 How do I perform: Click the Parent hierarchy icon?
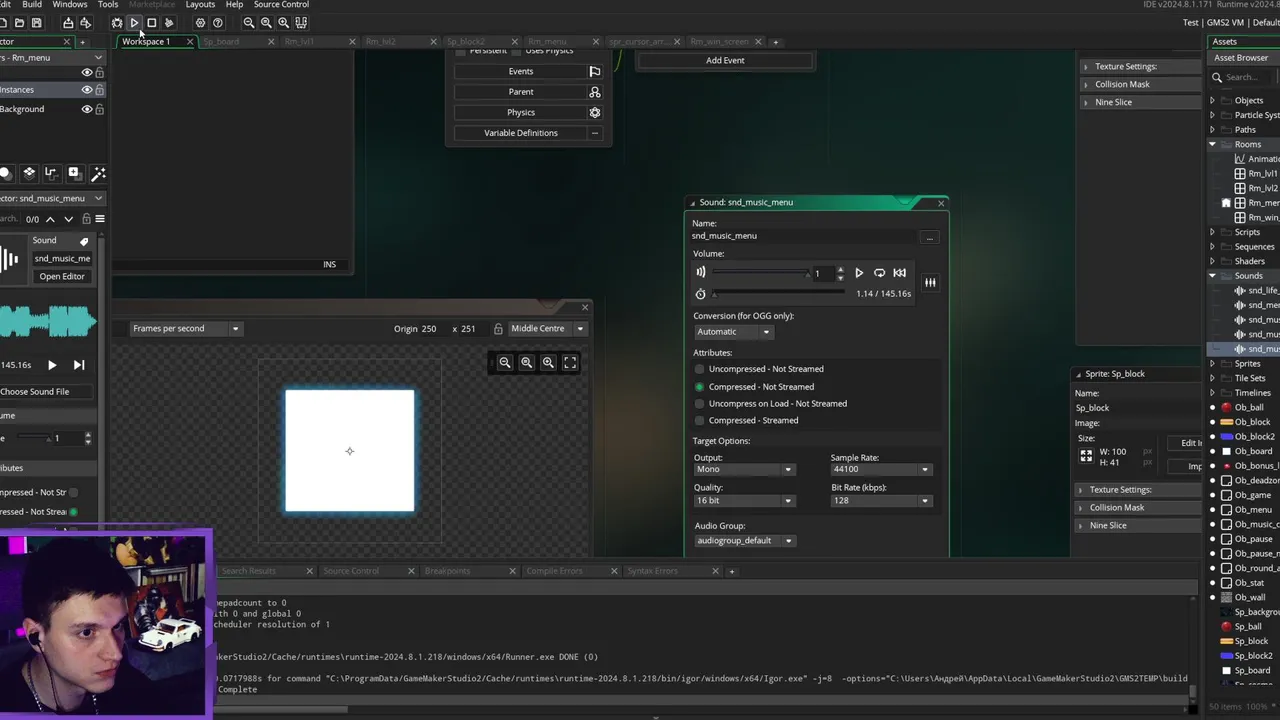click(595, 92)
